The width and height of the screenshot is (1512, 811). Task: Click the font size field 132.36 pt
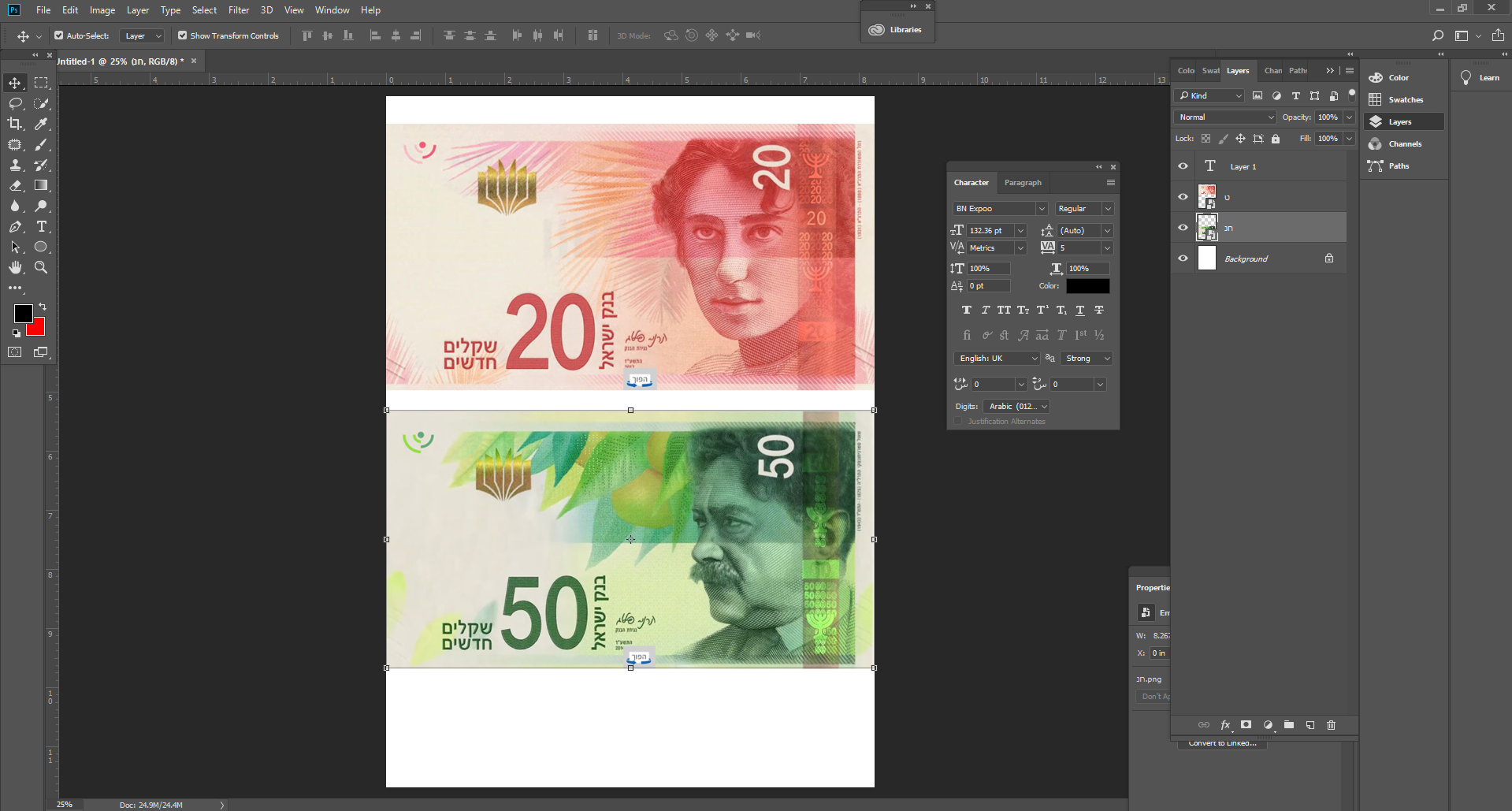click(990, 231)
